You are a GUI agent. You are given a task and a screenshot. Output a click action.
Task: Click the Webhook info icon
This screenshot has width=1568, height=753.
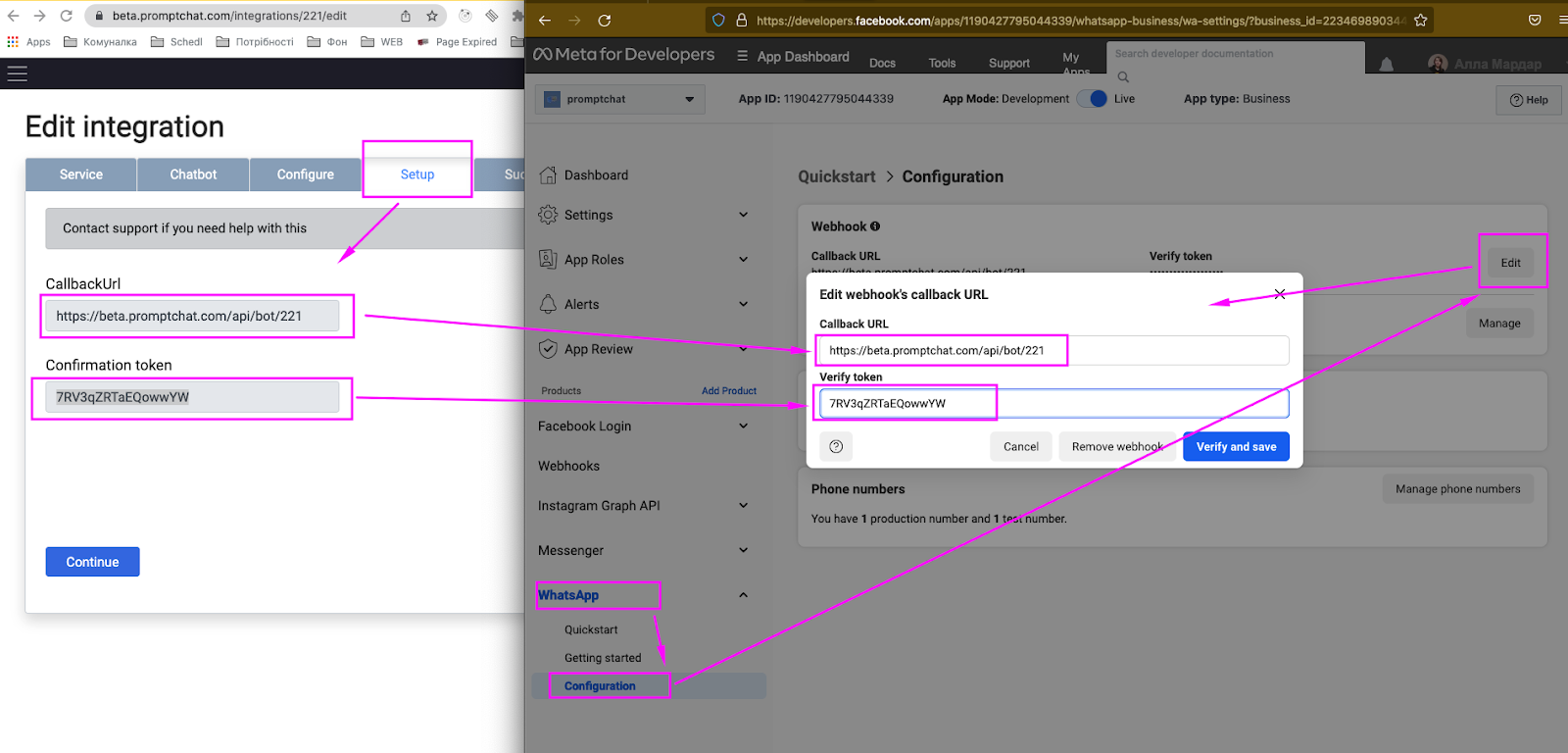(x=875, y=226)
